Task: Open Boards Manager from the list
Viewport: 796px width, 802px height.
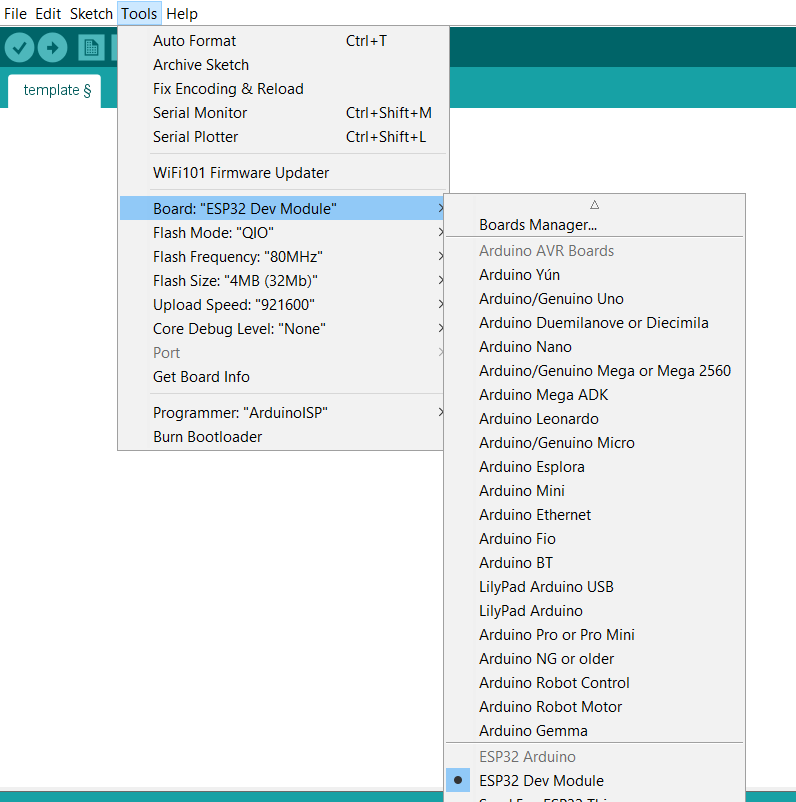Action: coord(537,225)
